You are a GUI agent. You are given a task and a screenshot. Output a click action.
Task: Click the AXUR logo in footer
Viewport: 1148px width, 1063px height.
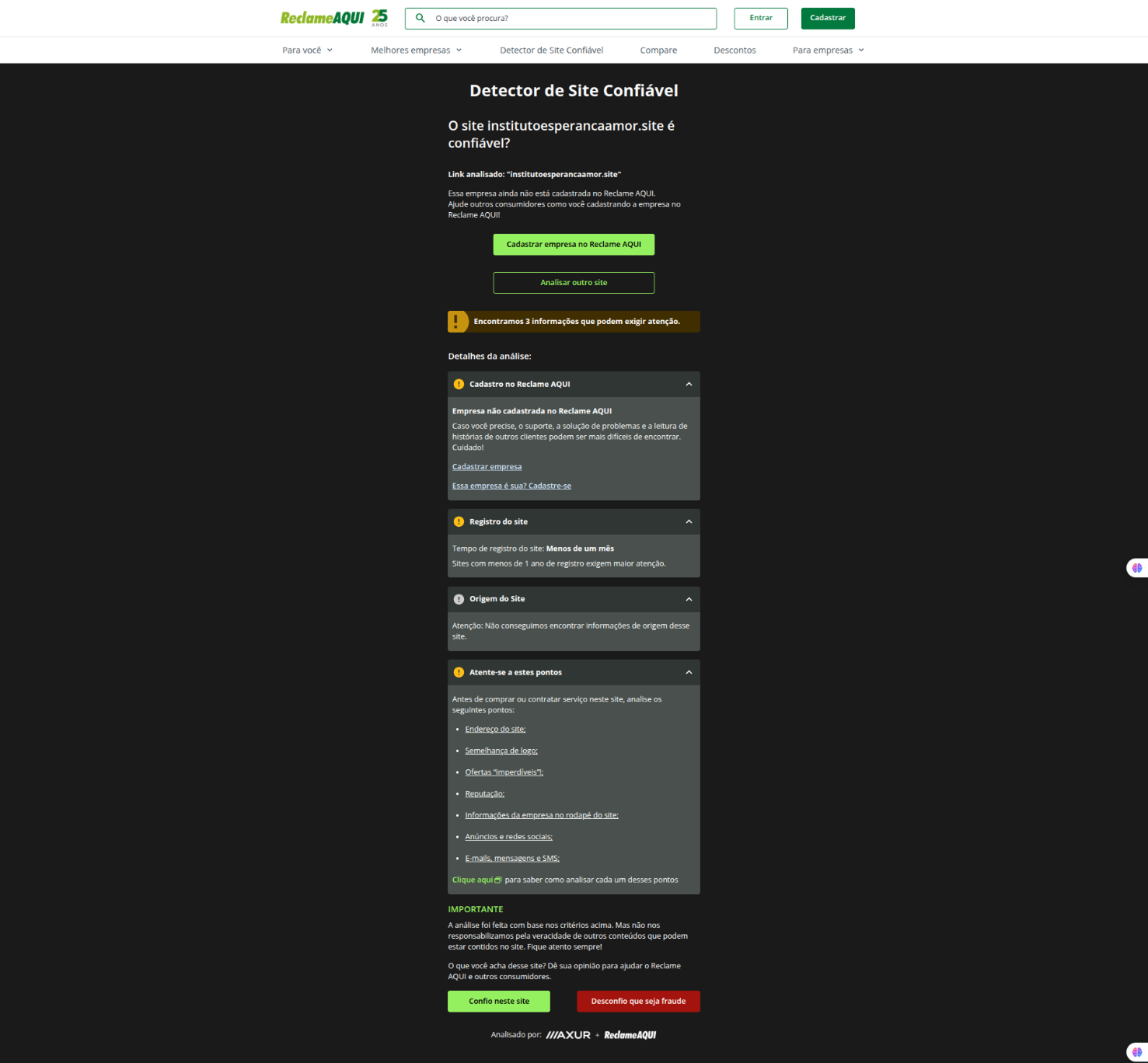point(568,1035)
